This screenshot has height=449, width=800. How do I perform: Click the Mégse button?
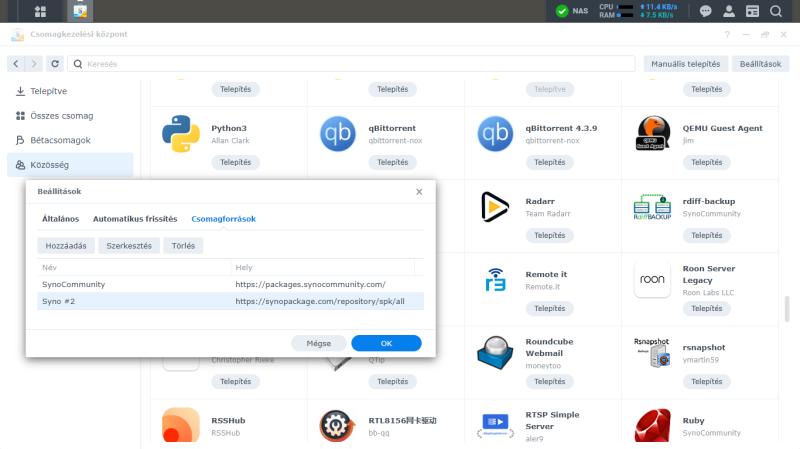click(x=319, y=343)
